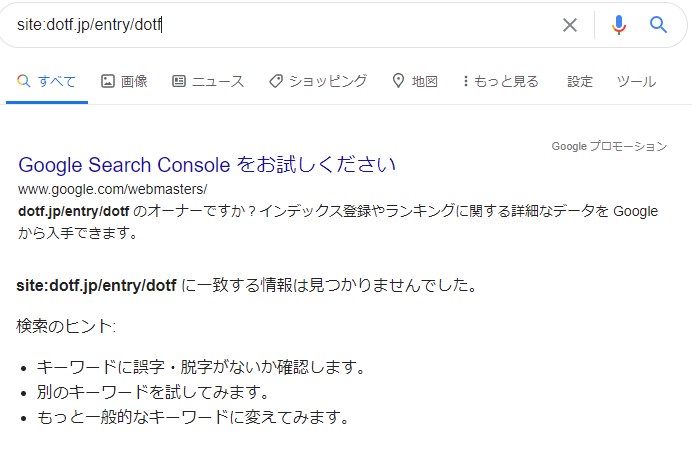This screenshot has height=469, width=692.
Task: Select the すべて tab
Action: click(x=46, y=81)
